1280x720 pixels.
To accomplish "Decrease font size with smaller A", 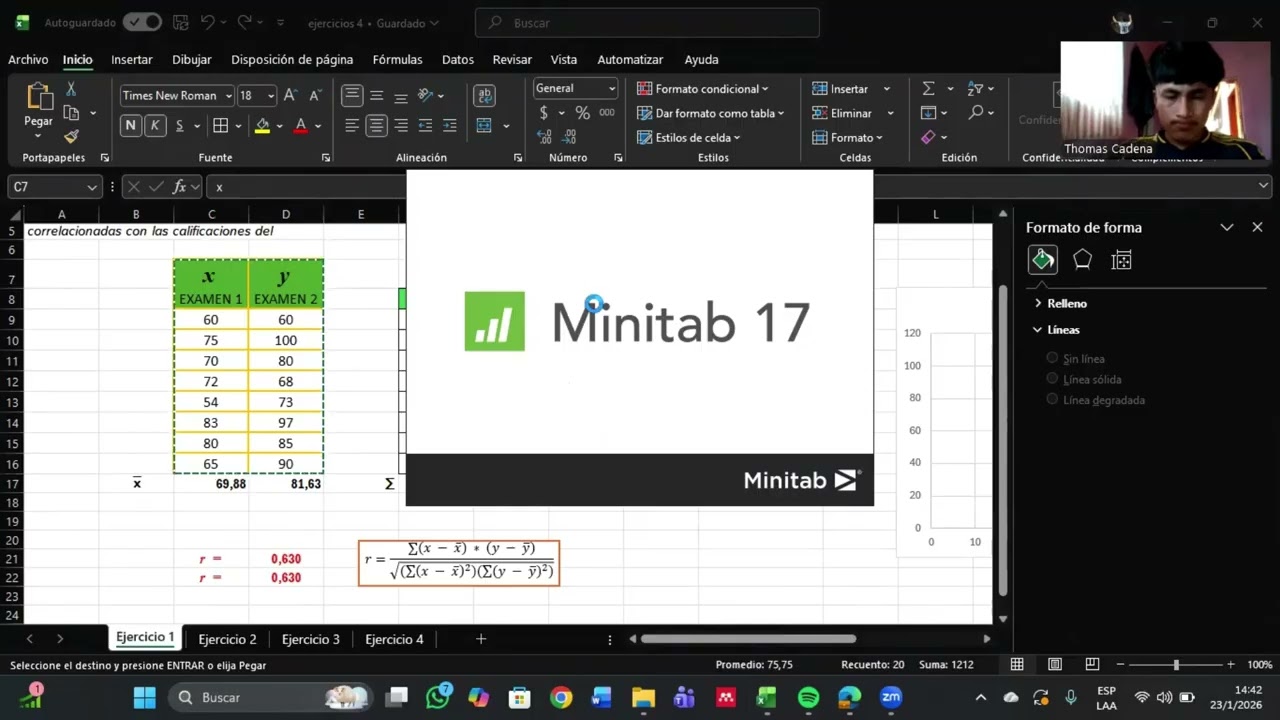I will (315, 95).
